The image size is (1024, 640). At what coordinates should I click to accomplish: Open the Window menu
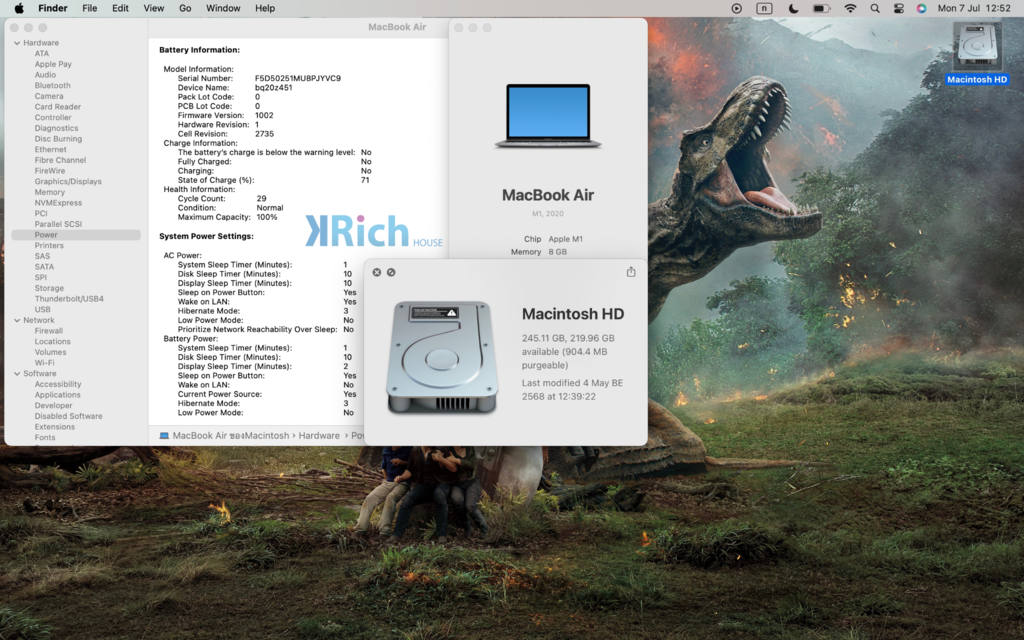[x=223, y=8]
